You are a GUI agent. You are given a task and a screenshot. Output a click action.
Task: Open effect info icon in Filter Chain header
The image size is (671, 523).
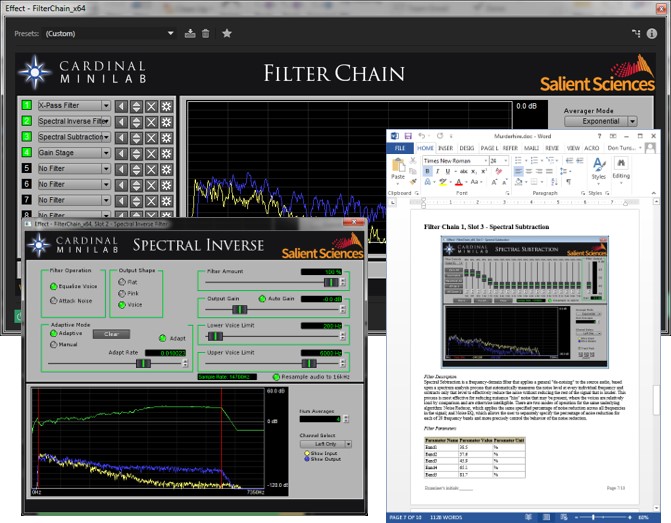pyautogui.click(x=652, y=33)
